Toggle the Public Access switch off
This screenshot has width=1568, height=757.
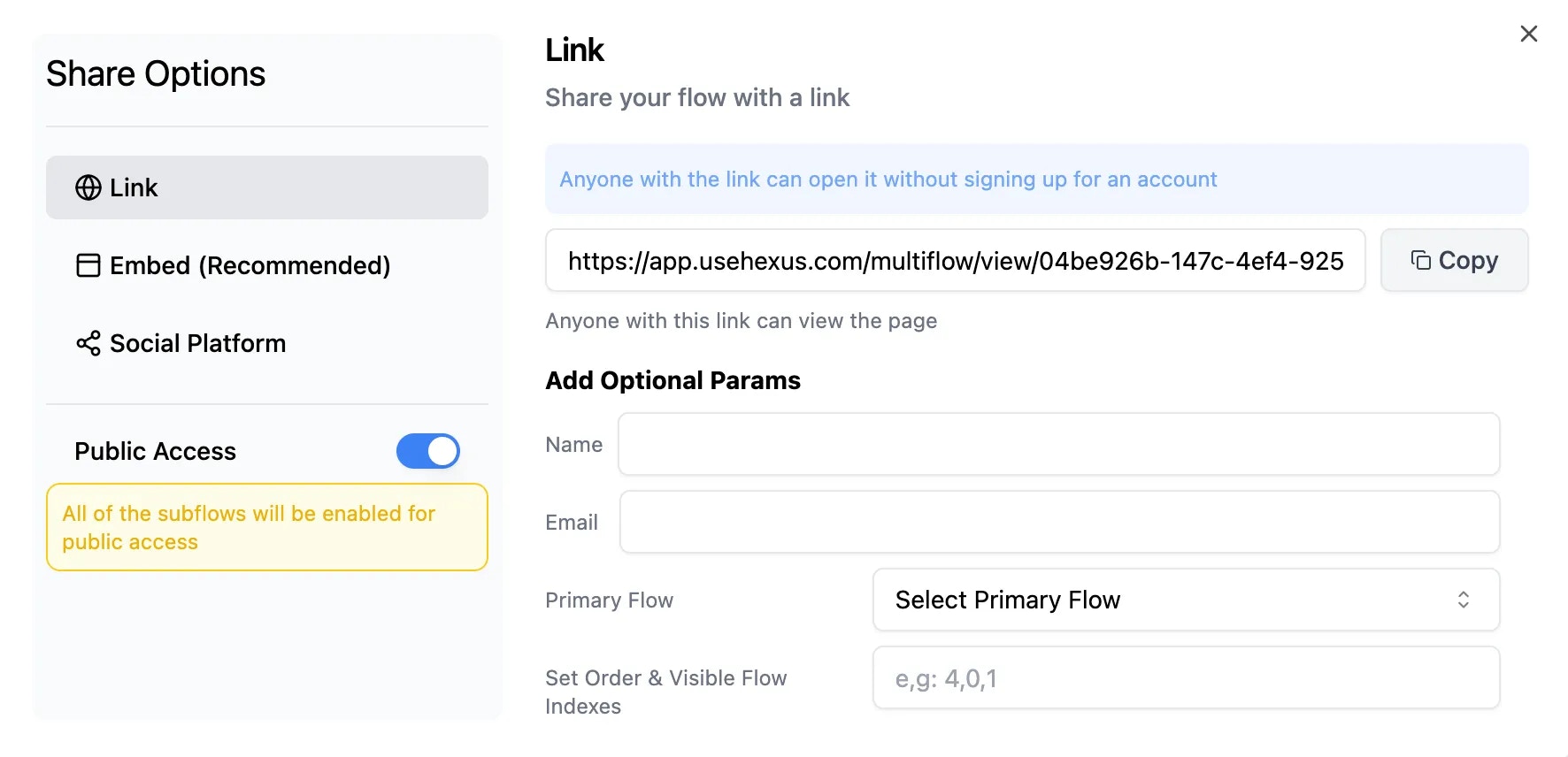[428, 451]
